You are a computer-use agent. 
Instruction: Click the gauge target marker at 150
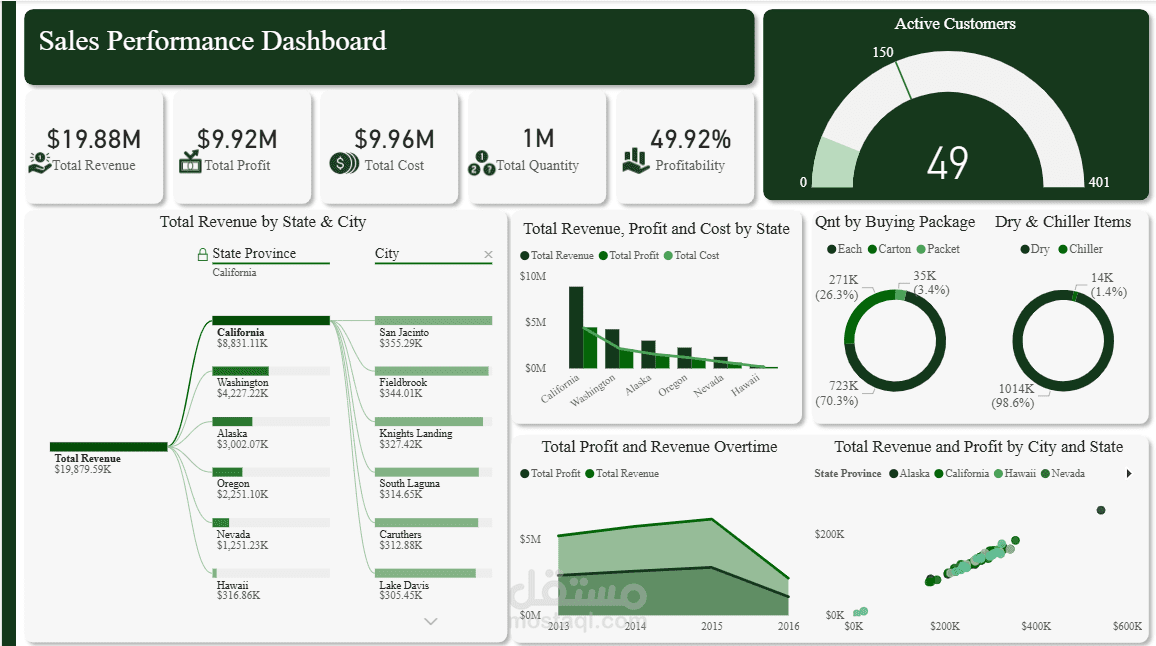[903, 80]
